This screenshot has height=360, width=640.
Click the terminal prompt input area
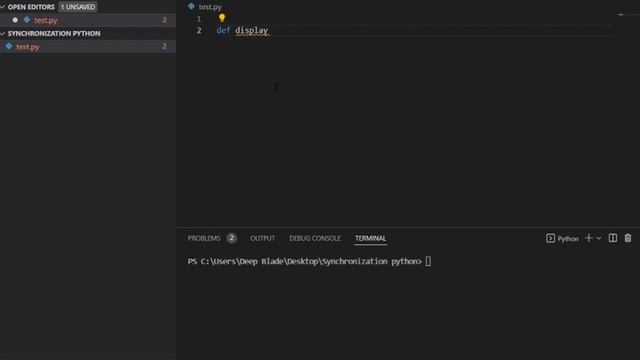(x=428, y=261)
